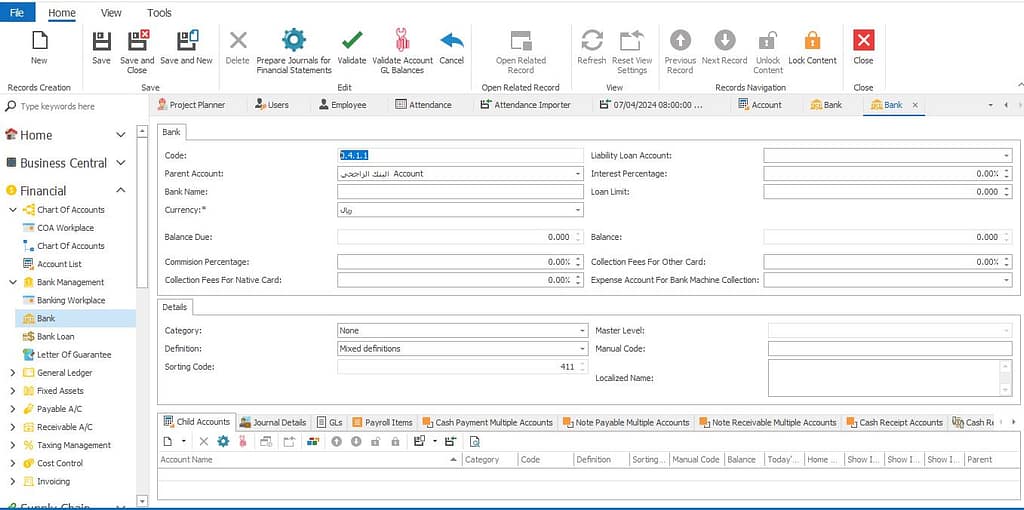The width and height of the screenshot is (1024, 510).
Task: Click the gear icon in Child Accounts toolbar
Action: (223, 441)
